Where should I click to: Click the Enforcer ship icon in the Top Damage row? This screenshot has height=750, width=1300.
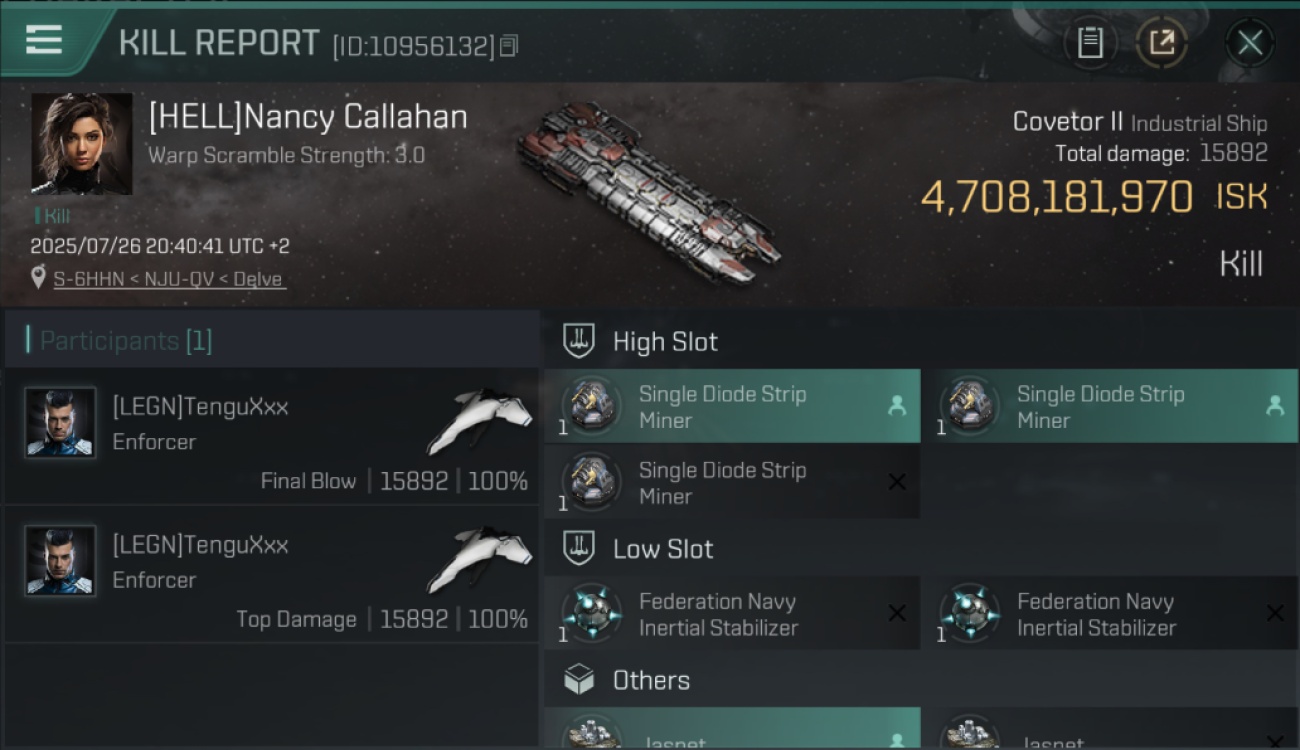click(480, 561)
